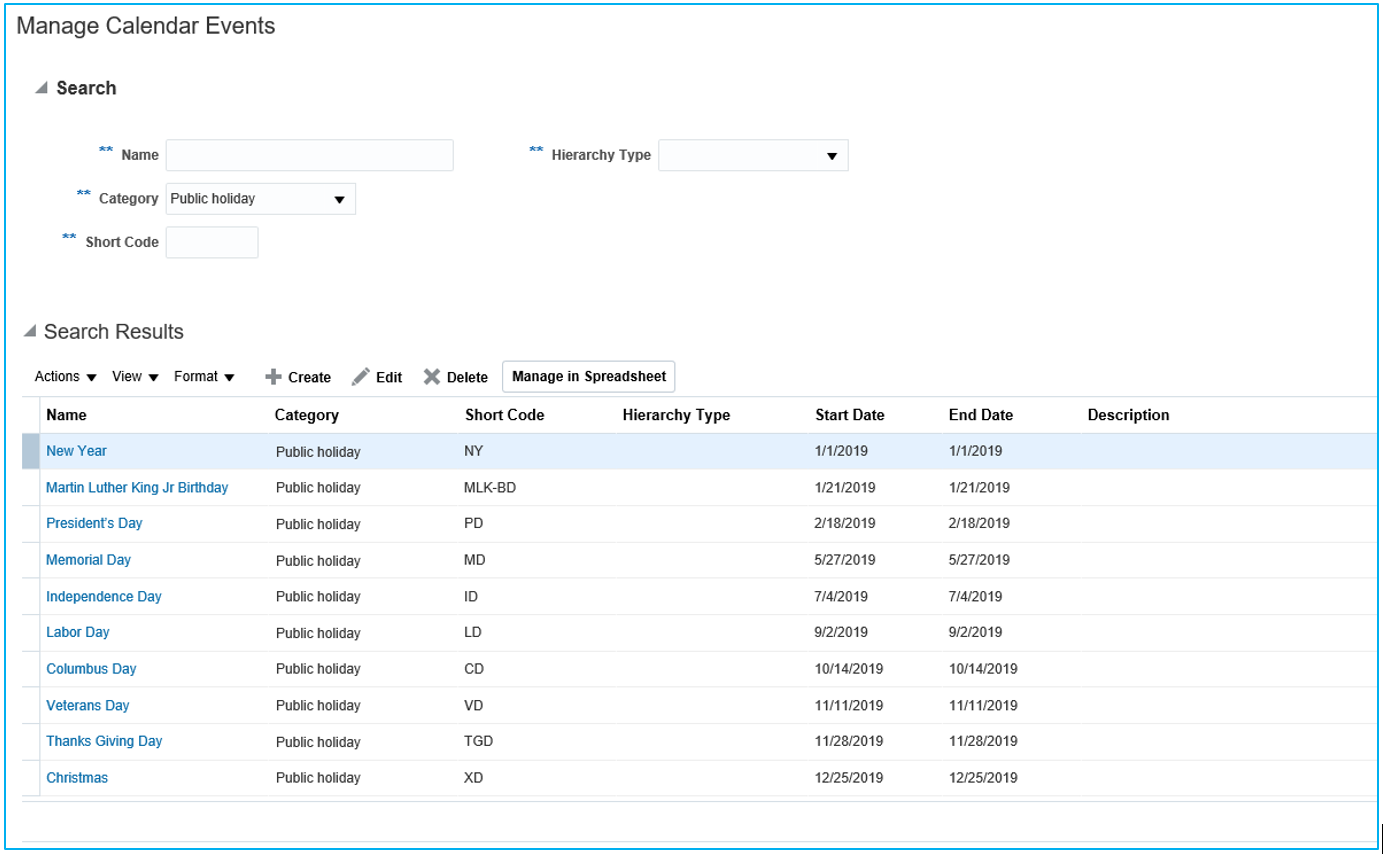Open the Veterans Day event
Image resolution: width=1383 pixels, height=858 pixels.
(87, 705)
